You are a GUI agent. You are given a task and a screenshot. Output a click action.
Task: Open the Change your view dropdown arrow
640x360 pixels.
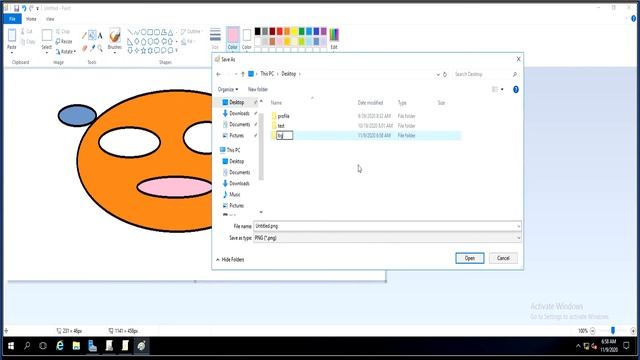pos(502,89)
